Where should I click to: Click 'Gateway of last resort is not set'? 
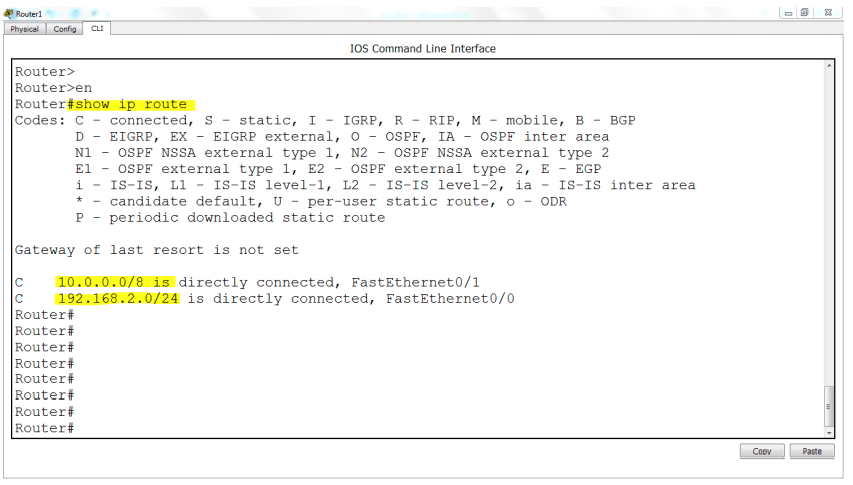(x=157, y=250)
